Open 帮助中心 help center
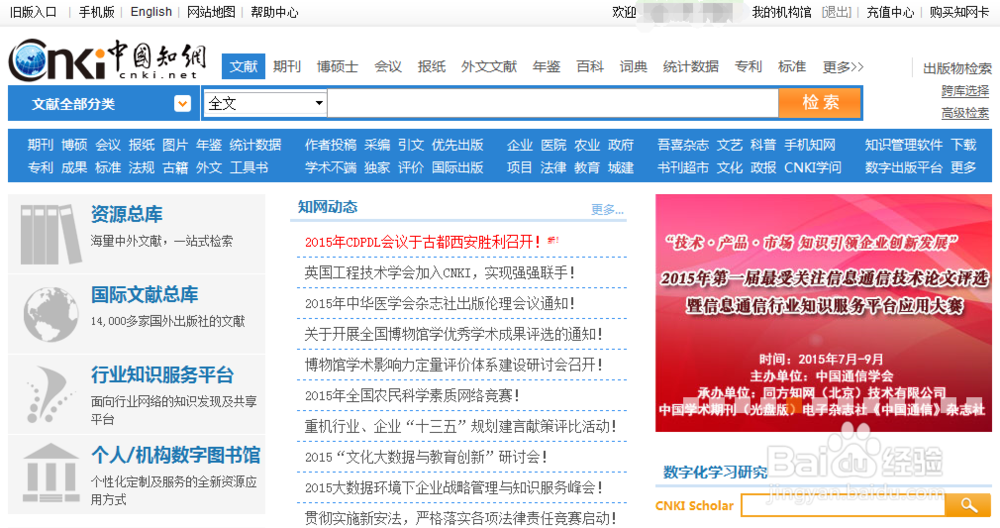1000x528 pixels. pos(274,12)
